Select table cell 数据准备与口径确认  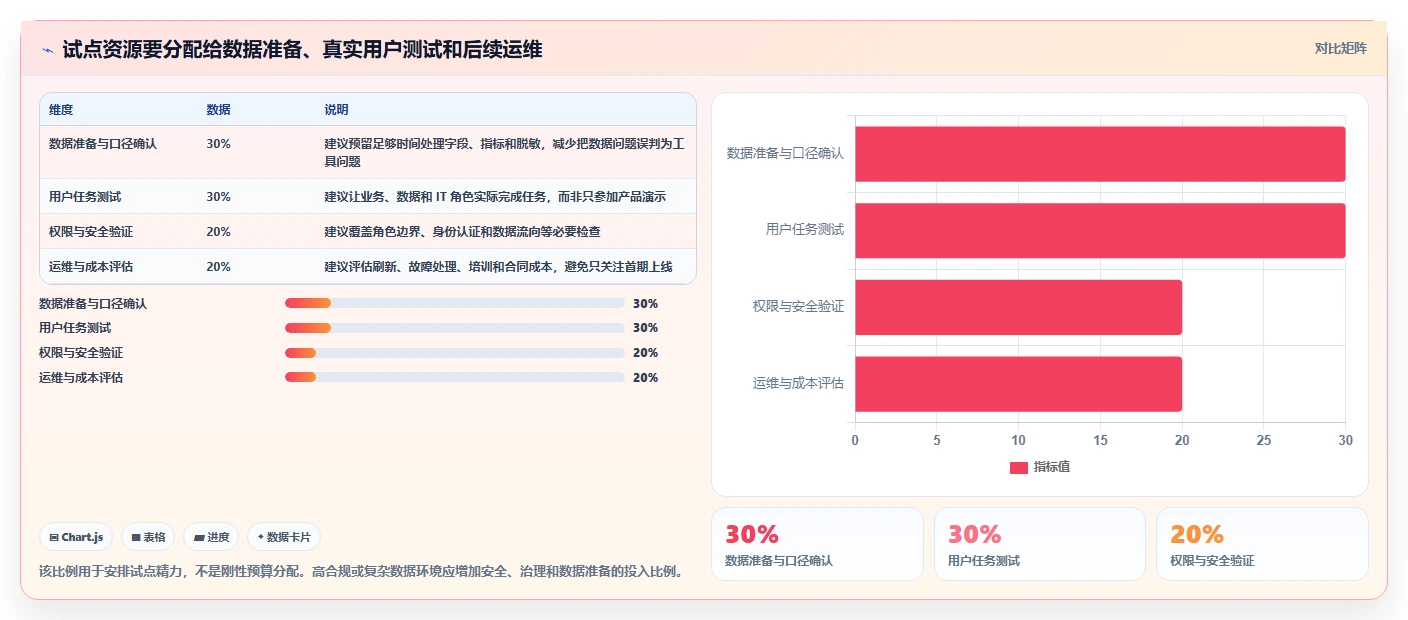point(103,144)
